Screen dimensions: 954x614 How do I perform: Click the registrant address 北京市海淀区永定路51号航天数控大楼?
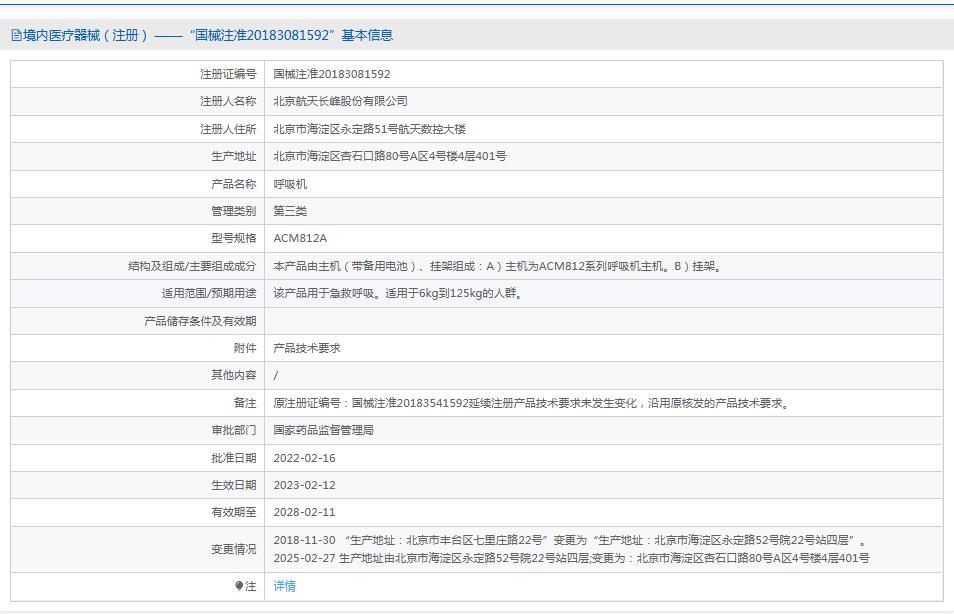pyautogui.click(x=369, y=129)
